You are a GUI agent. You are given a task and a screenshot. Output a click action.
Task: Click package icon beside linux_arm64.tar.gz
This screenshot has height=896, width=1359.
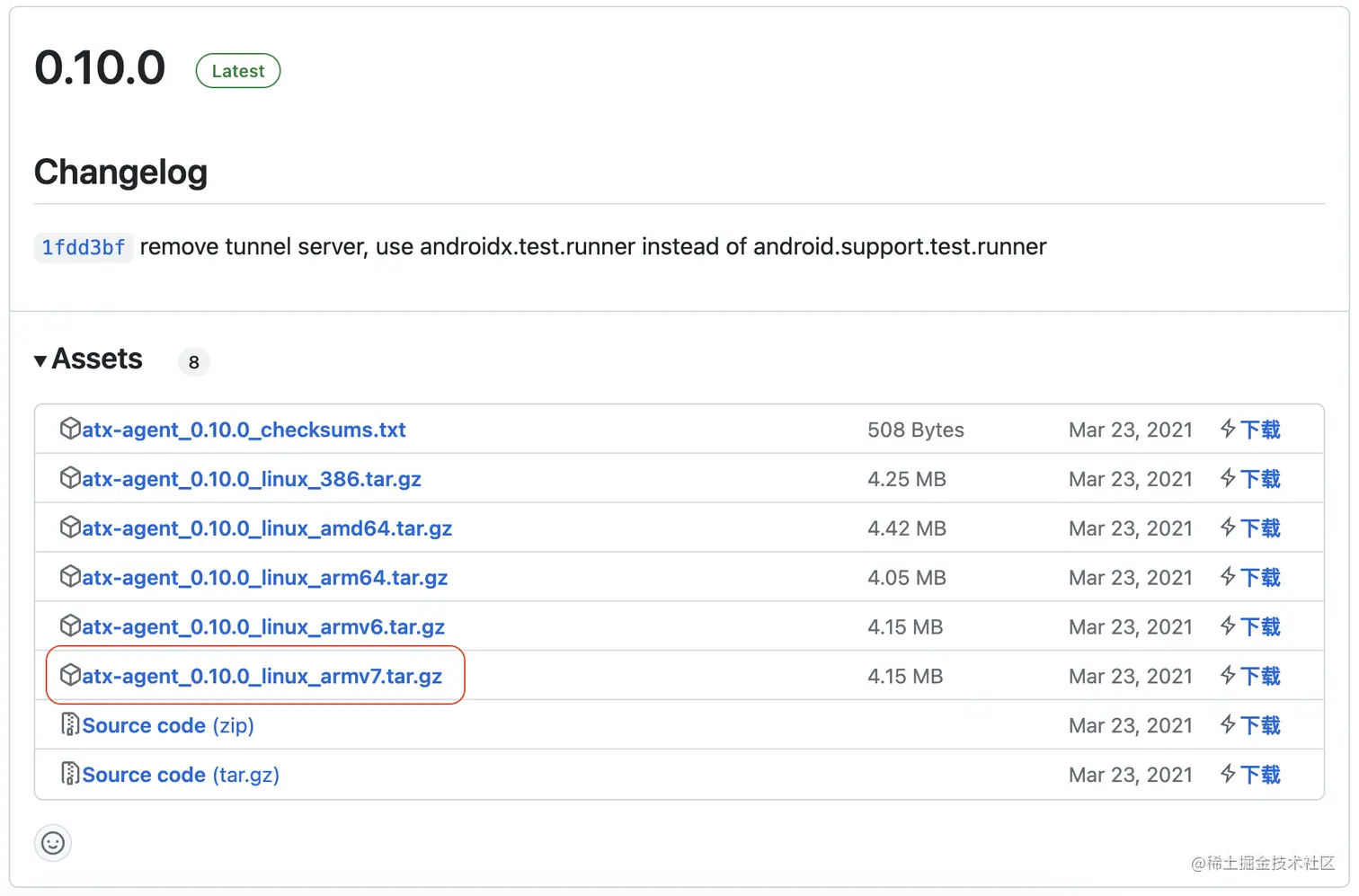70,577
